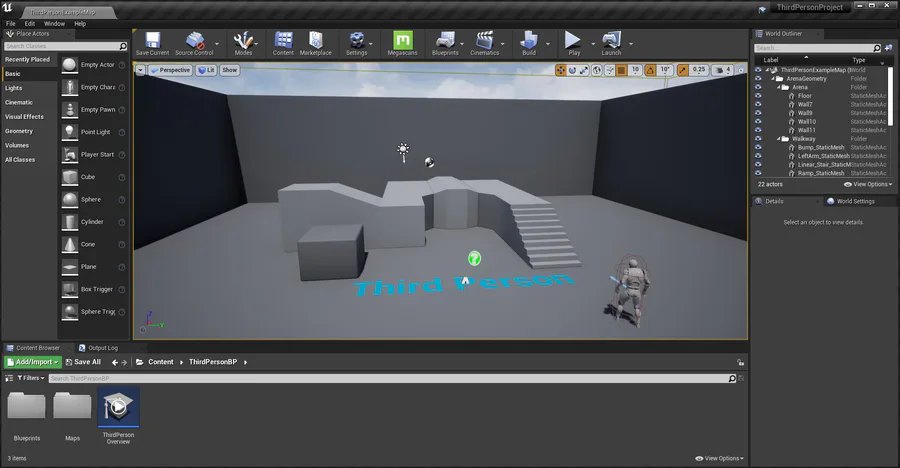This screenshot has height=468, width=900.
Task: Open the Lit view mode dropdown
Action: [x=206, y=70]
